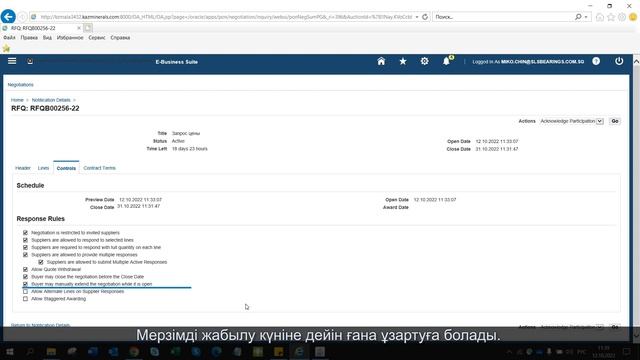
Task: Open the Windows Start menu
Action: 9,351
